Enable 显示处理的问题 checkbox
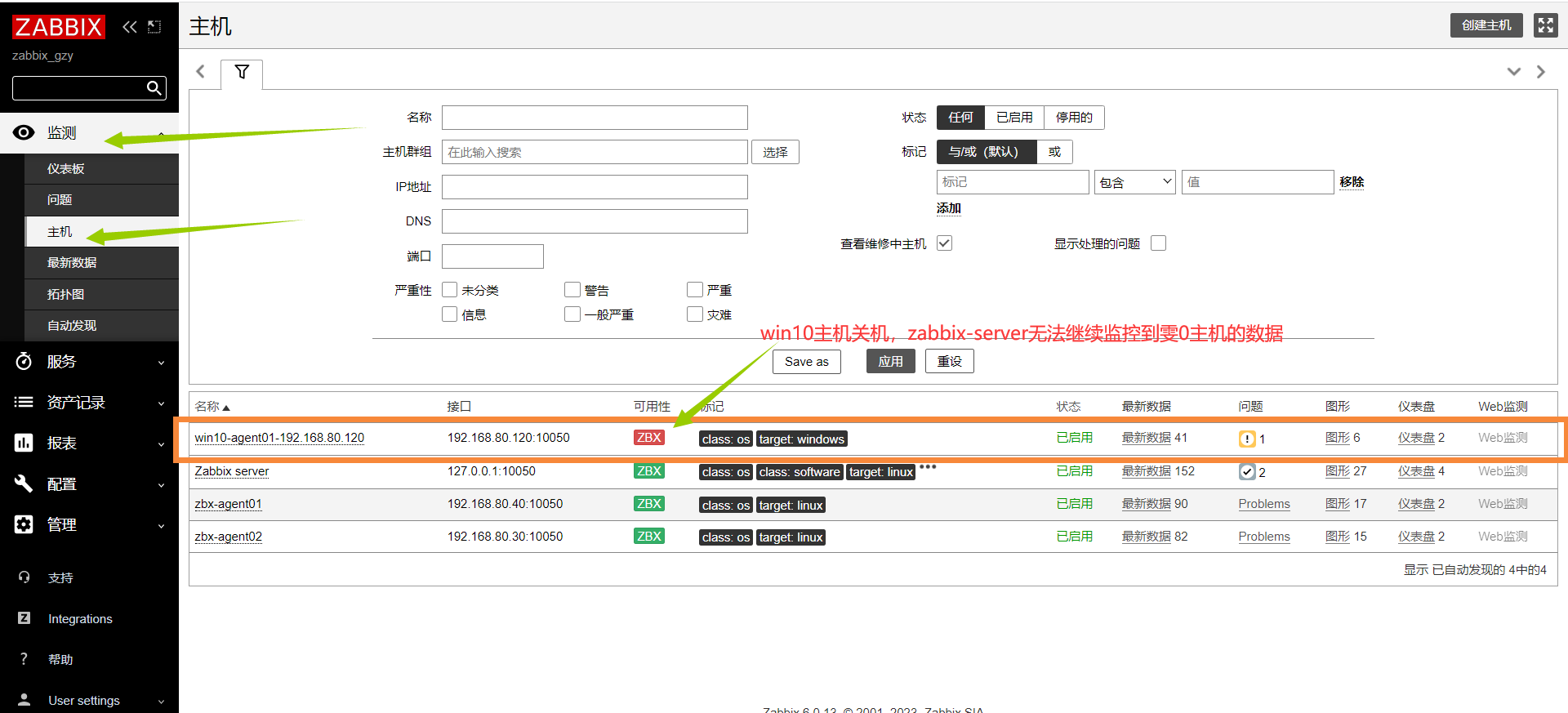1568x713 pixels. pyautogui.click(x=1158, y=243)
